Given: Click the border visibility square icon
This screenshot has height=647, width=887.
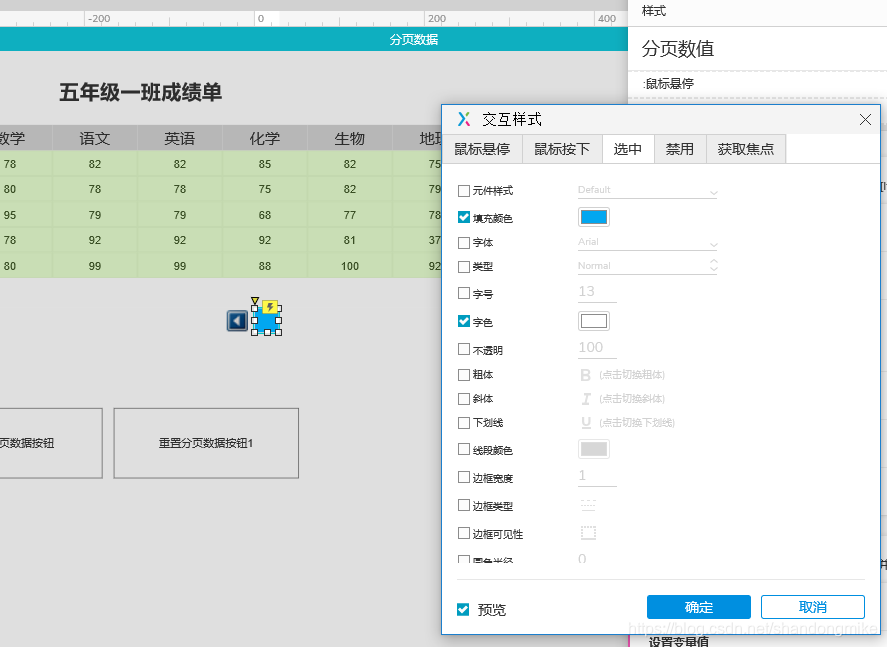Looking at the screenshot, I should click(588, 533).
